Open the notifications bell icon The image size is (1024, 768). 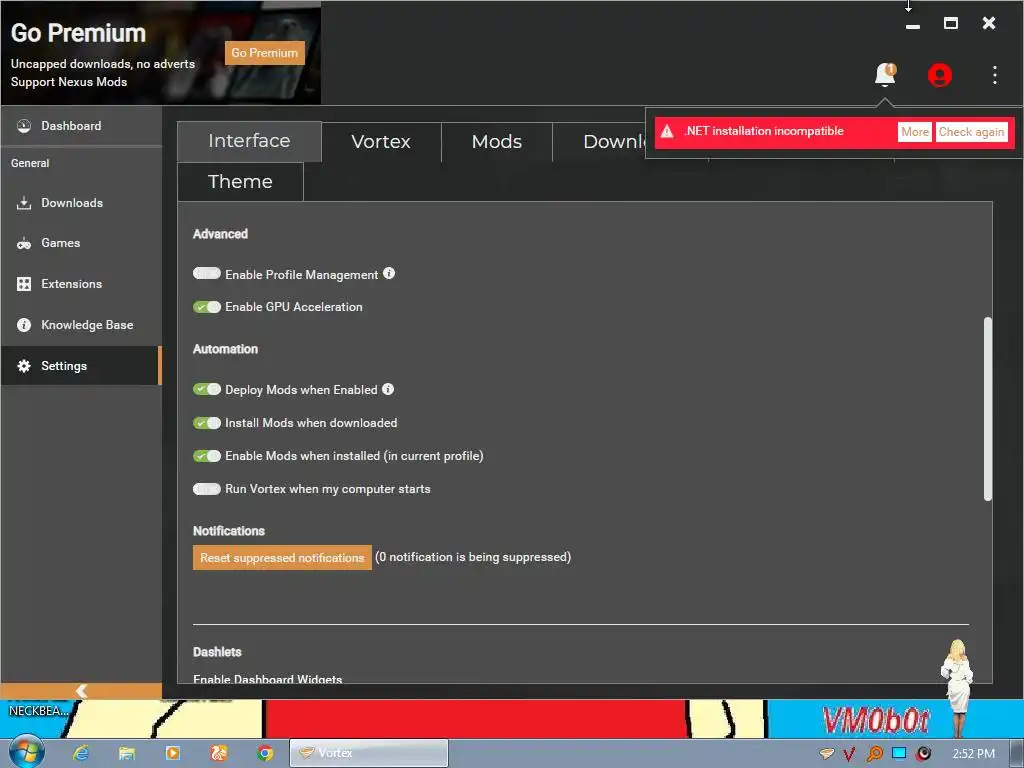(885, 74)
